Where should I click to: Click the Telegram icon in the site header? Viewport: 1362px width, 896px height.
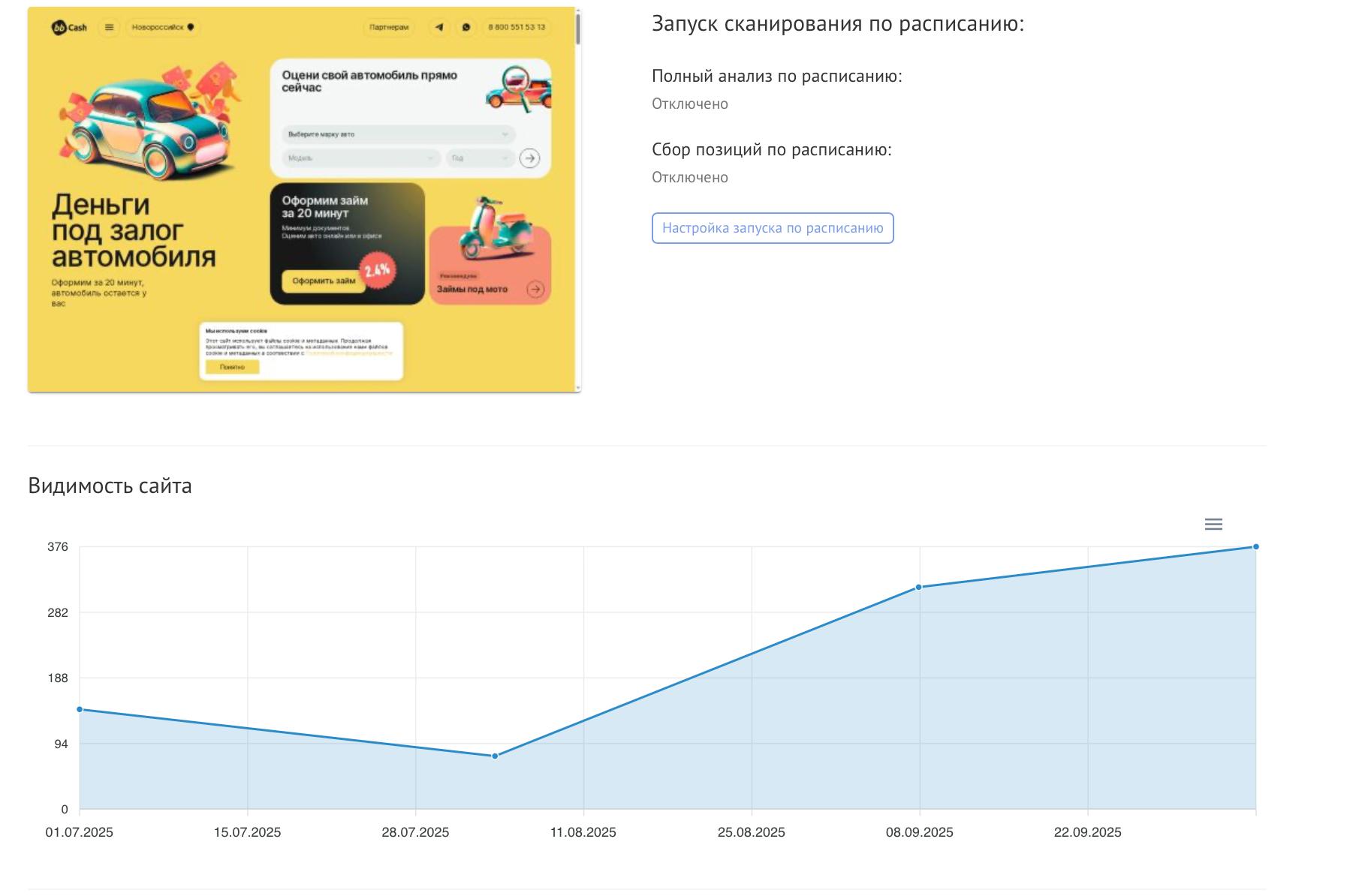(439, 27)
